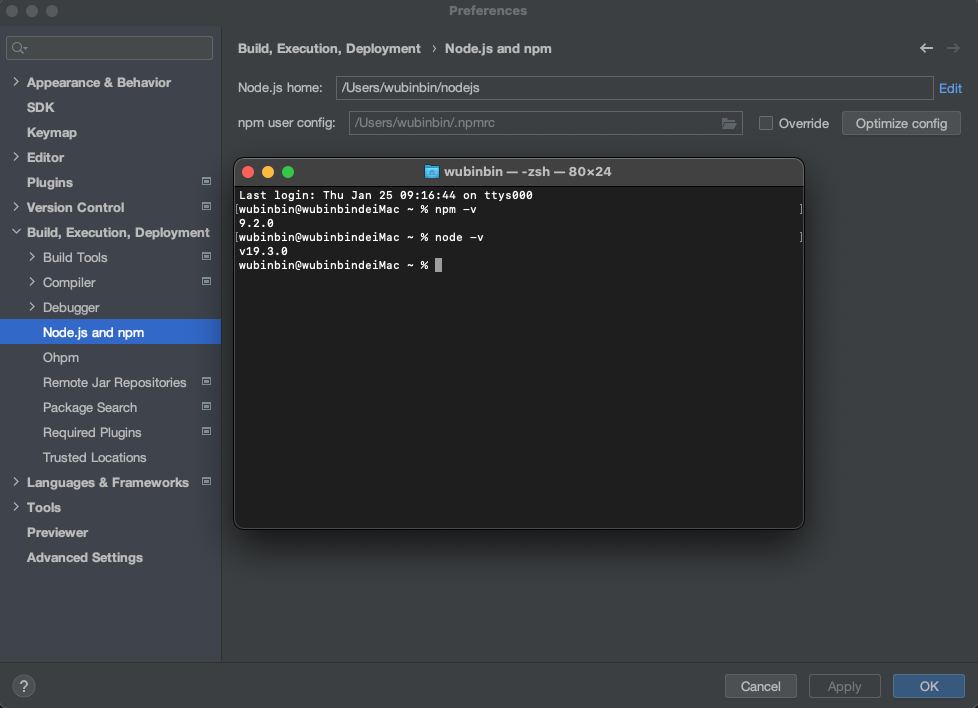
Task: Click Build, Execution, Deployment breadcrumb
Action: [329, 49]
